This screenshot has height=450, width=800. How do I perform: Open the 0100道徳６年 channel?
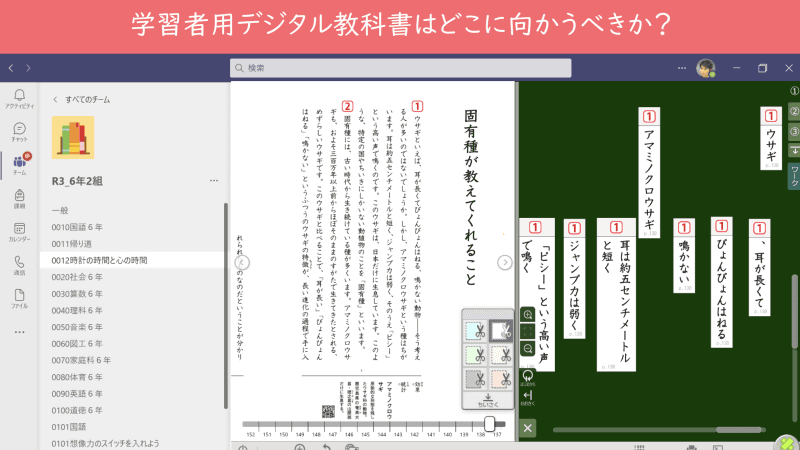(x=77, y=410)
